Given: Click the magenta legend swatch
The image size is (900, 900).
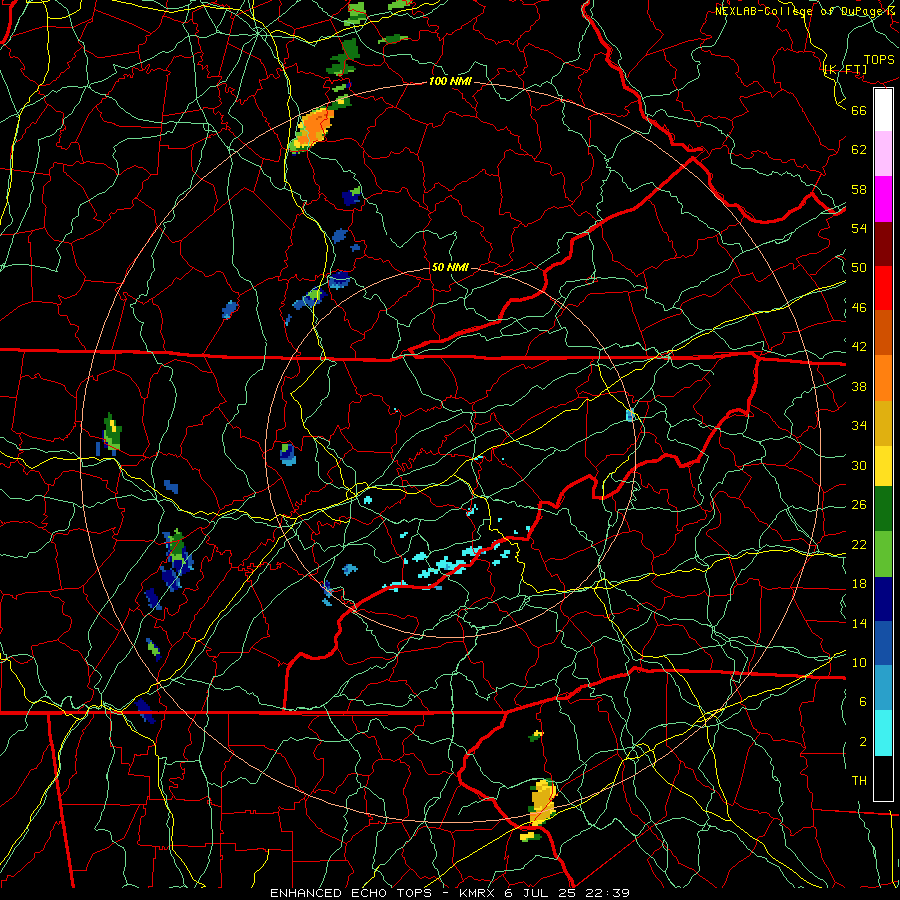Looking at the screenshot, I should coord(883,199).
